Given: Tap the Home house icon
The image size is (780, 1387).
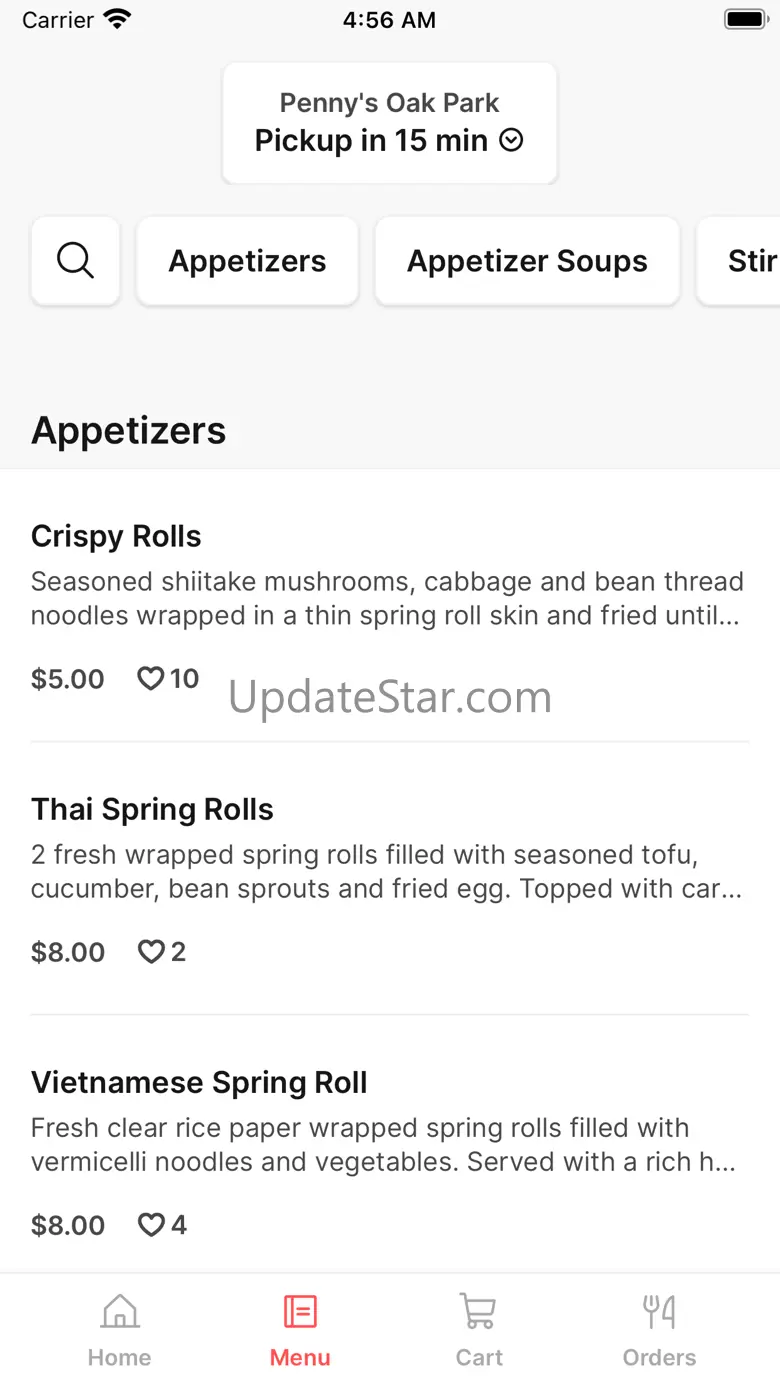Looking at the screenshot, I should point(120,1311).
